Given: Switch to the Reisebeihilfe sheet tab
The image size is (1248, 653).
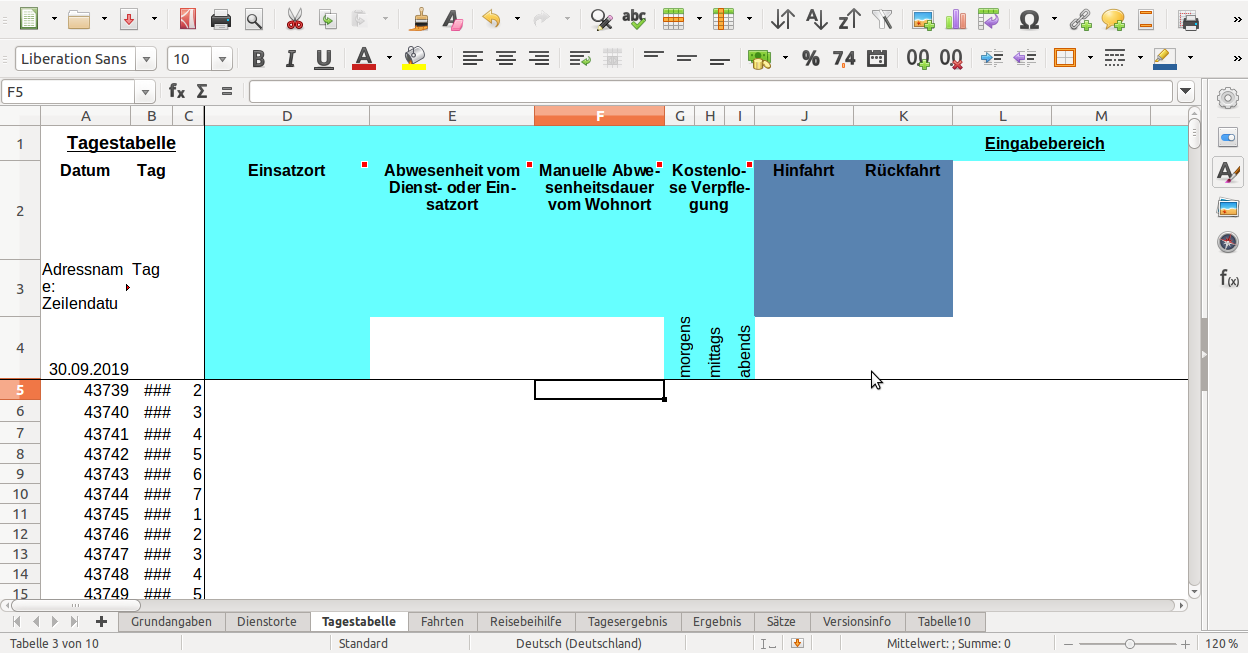Looking at the screenshot, I should click(525, 621).
